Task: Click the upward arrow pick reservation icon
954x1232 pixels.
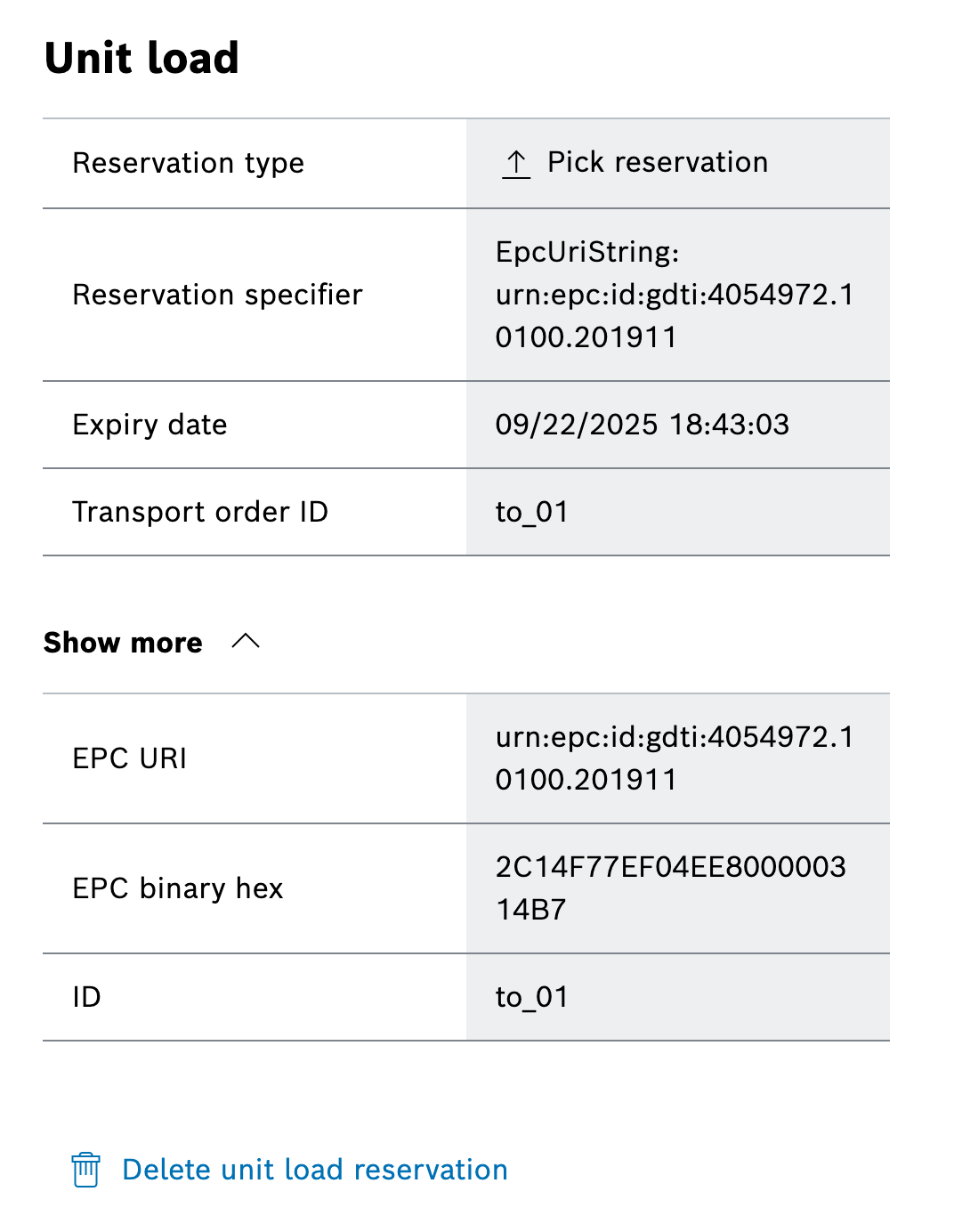Action: coord(516,164)
